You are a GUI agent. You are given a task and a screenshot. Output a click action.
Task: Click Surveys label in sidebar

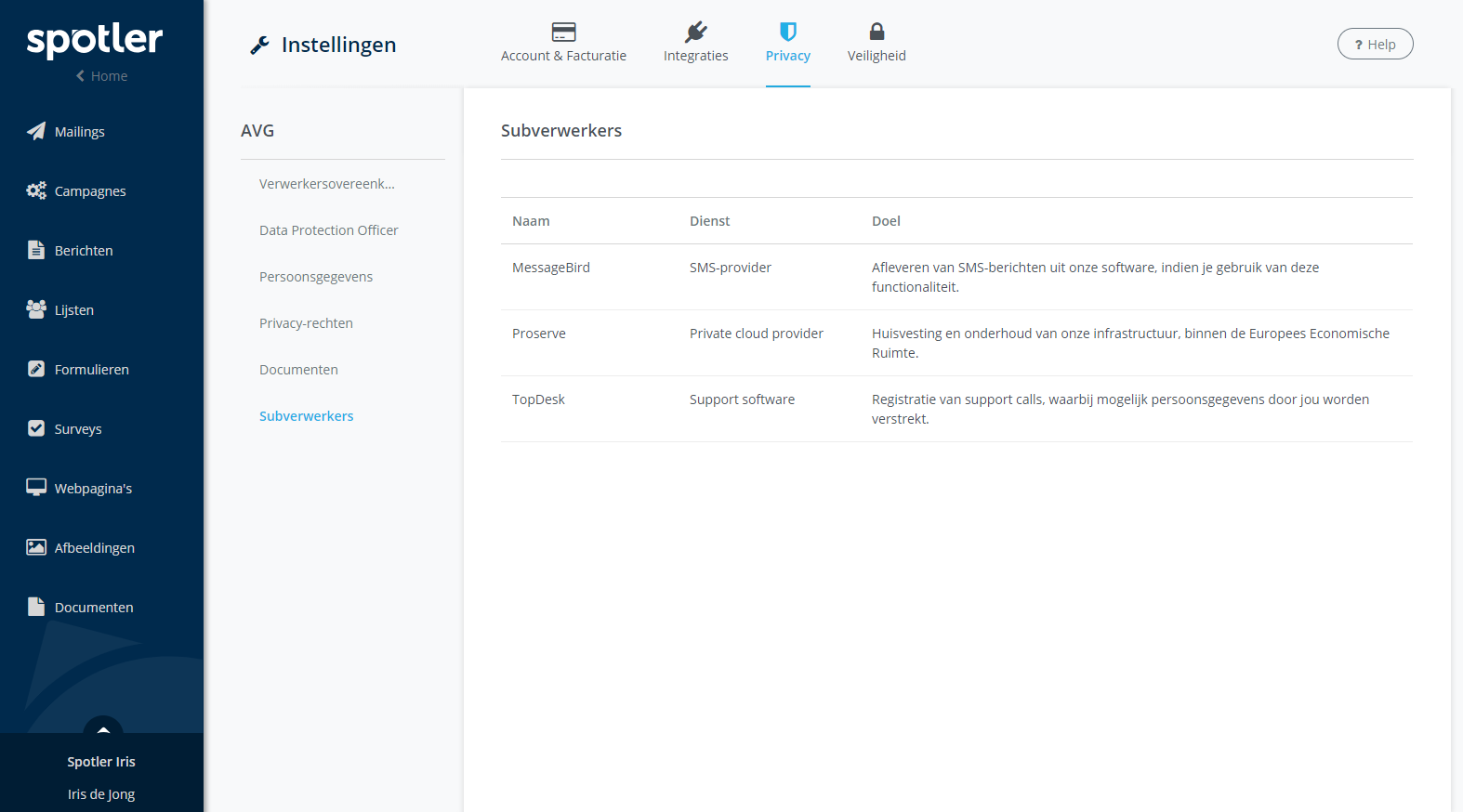pyautogui.click(x=78, y=429)
